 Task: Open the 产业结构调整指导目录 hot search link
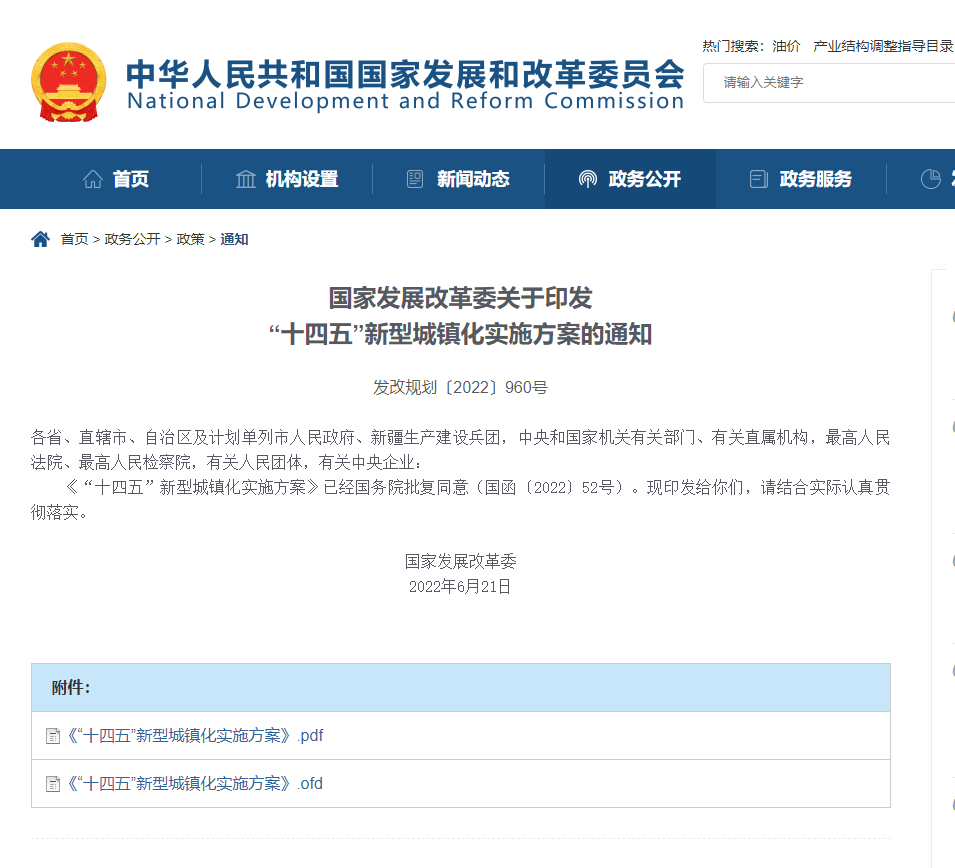pyautogui.click(x=882, y=46)
